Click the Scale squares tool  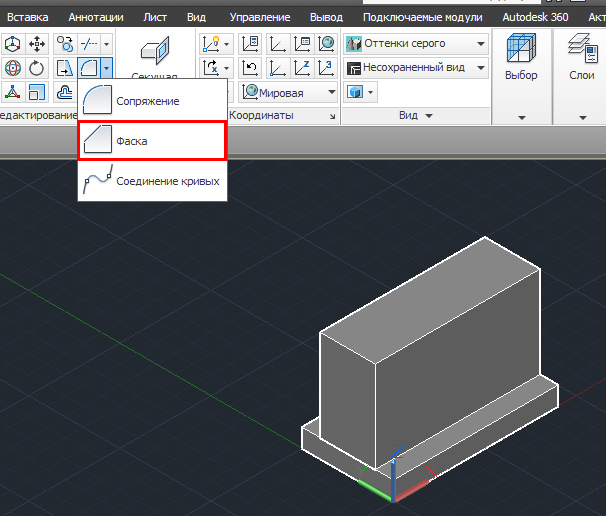click(37, 92)
